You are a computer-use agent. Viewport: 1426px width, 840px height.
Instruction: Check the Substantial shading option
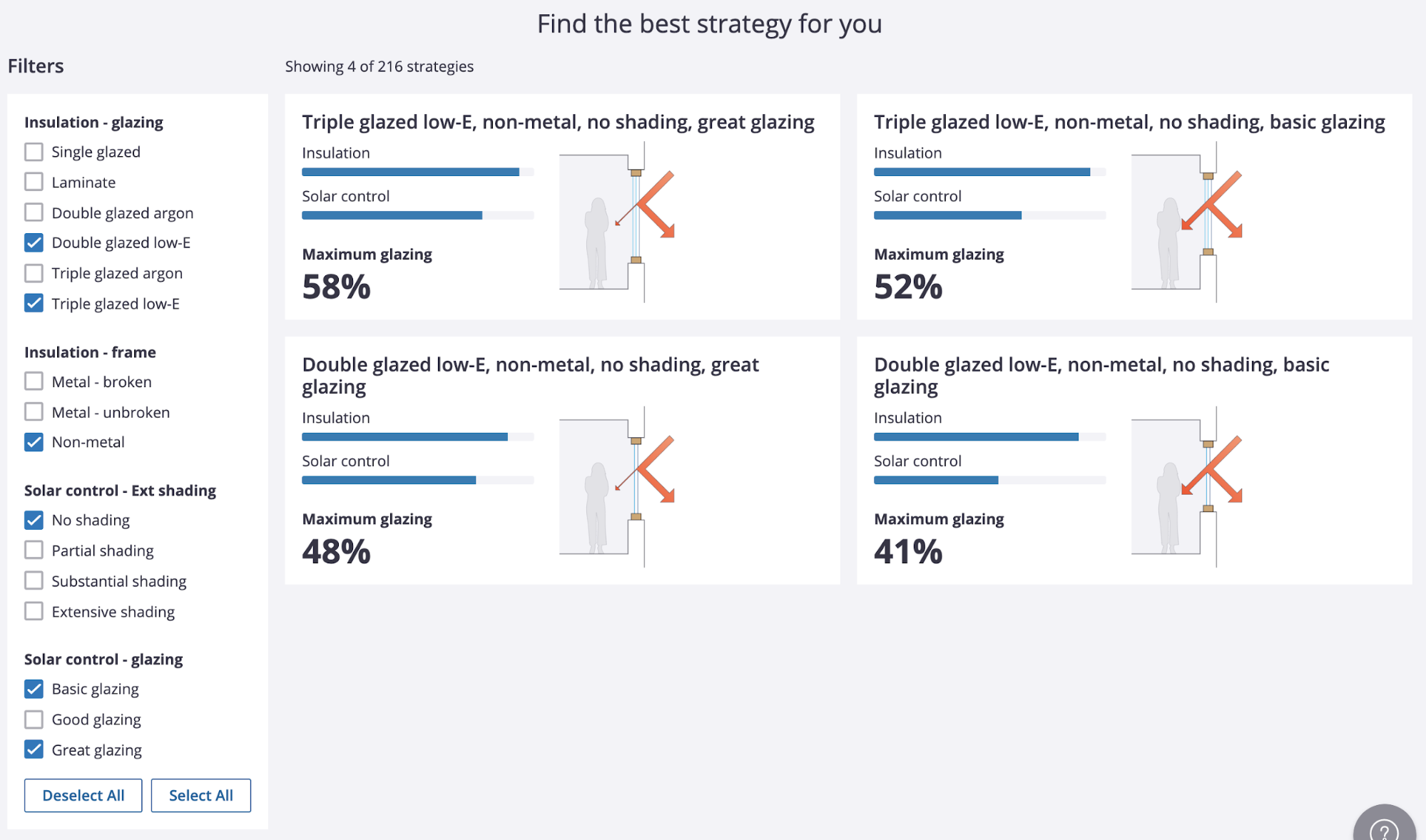click(34, 580)
